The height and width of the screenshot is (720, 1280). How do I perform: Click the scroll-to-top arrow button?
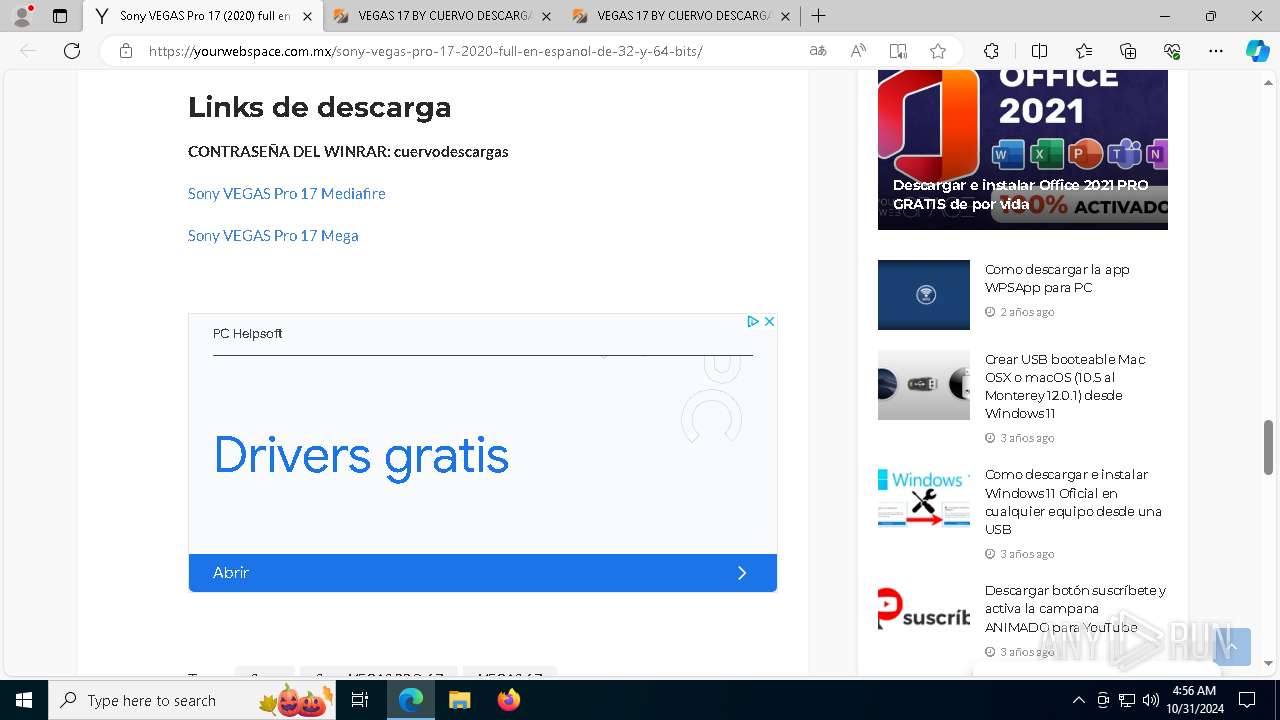point(1232,647)
